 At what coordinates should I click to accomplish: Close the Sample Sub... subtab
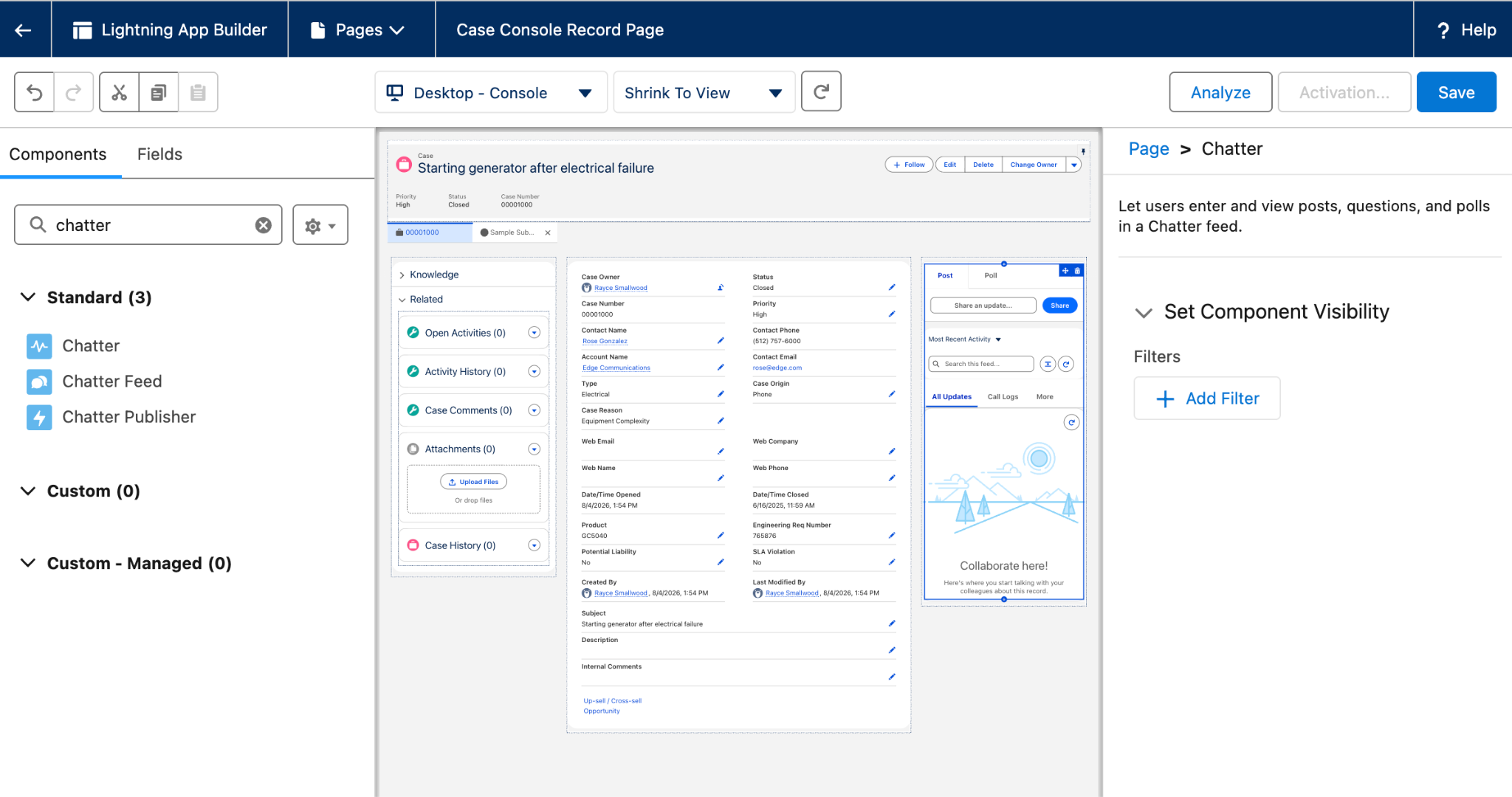click(548, 232)
